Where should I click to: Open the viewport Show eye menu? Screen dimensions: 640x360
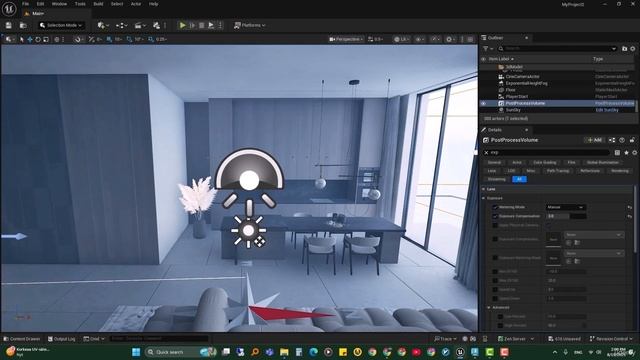[x=420, y=39]
